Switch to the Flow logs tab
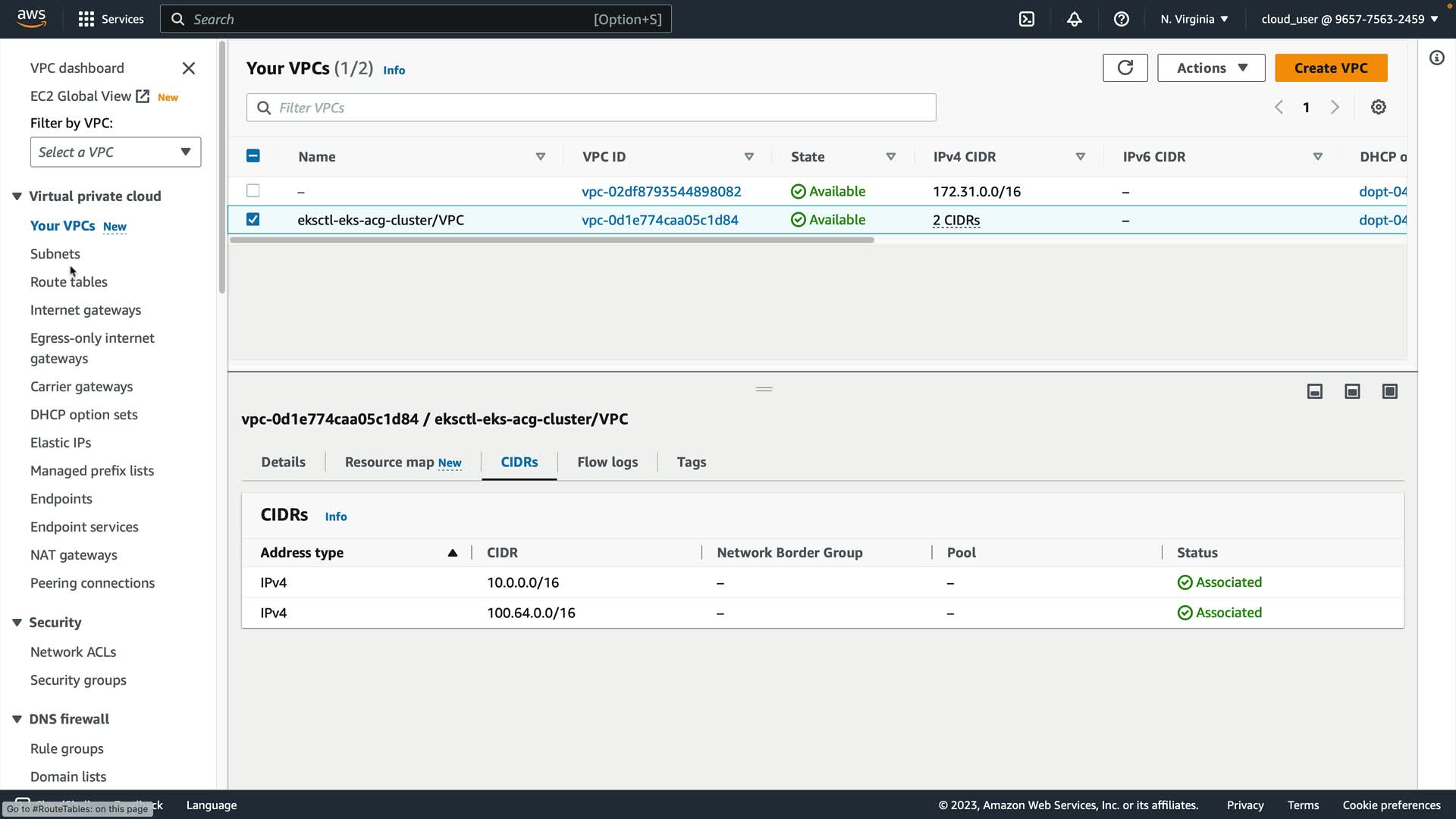The width and height of the screenshot is (1456, 819). coord(607,462)
